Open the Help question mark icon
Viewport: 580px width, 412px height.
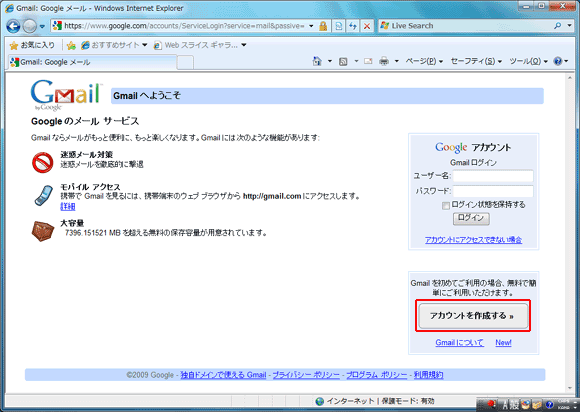[x=557, y=61]
